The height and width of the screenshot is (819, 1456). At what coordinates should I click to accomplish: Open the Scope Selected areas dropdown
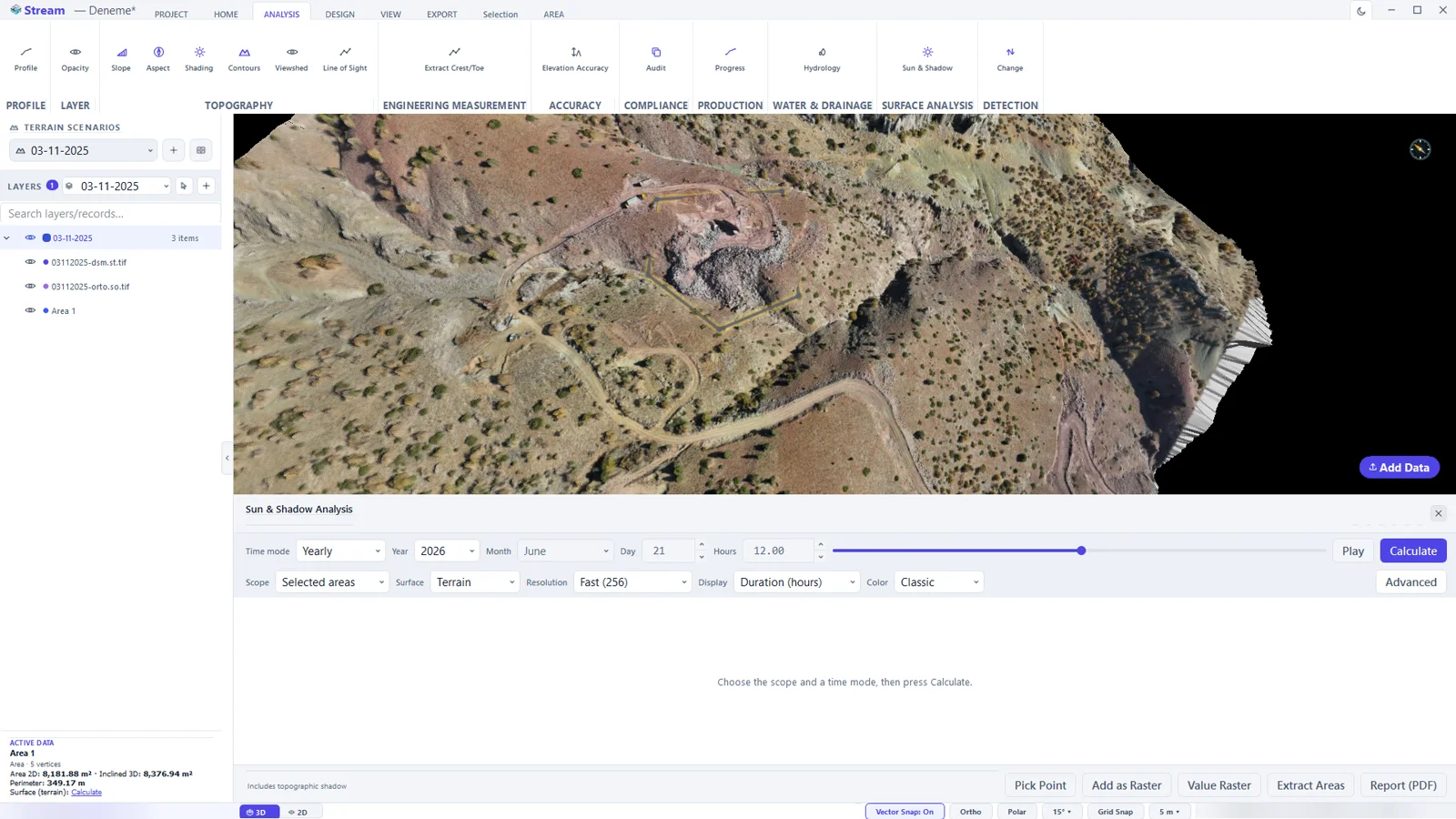[x=332, y=582]
